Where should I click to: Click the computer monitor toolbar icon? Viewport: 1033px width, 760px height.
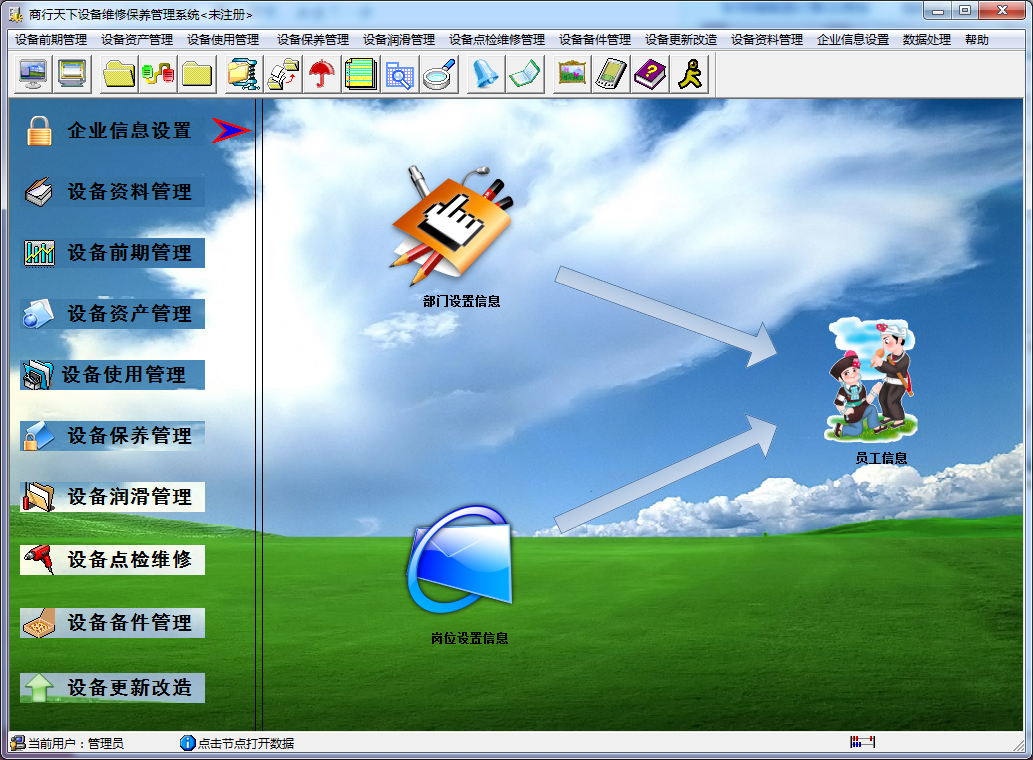[x=33, y=74]
